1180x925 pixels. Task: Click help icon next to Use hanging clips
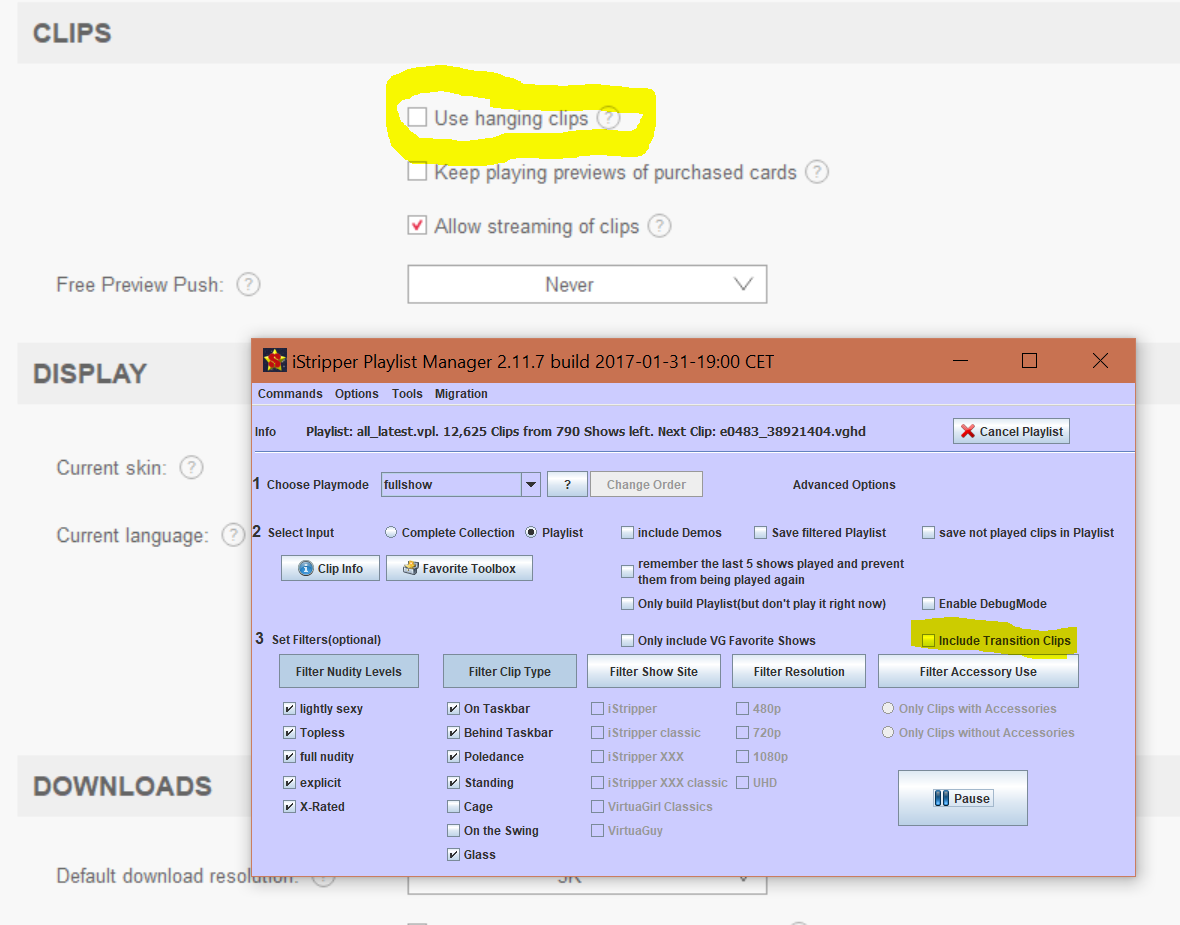pos(608,118)
